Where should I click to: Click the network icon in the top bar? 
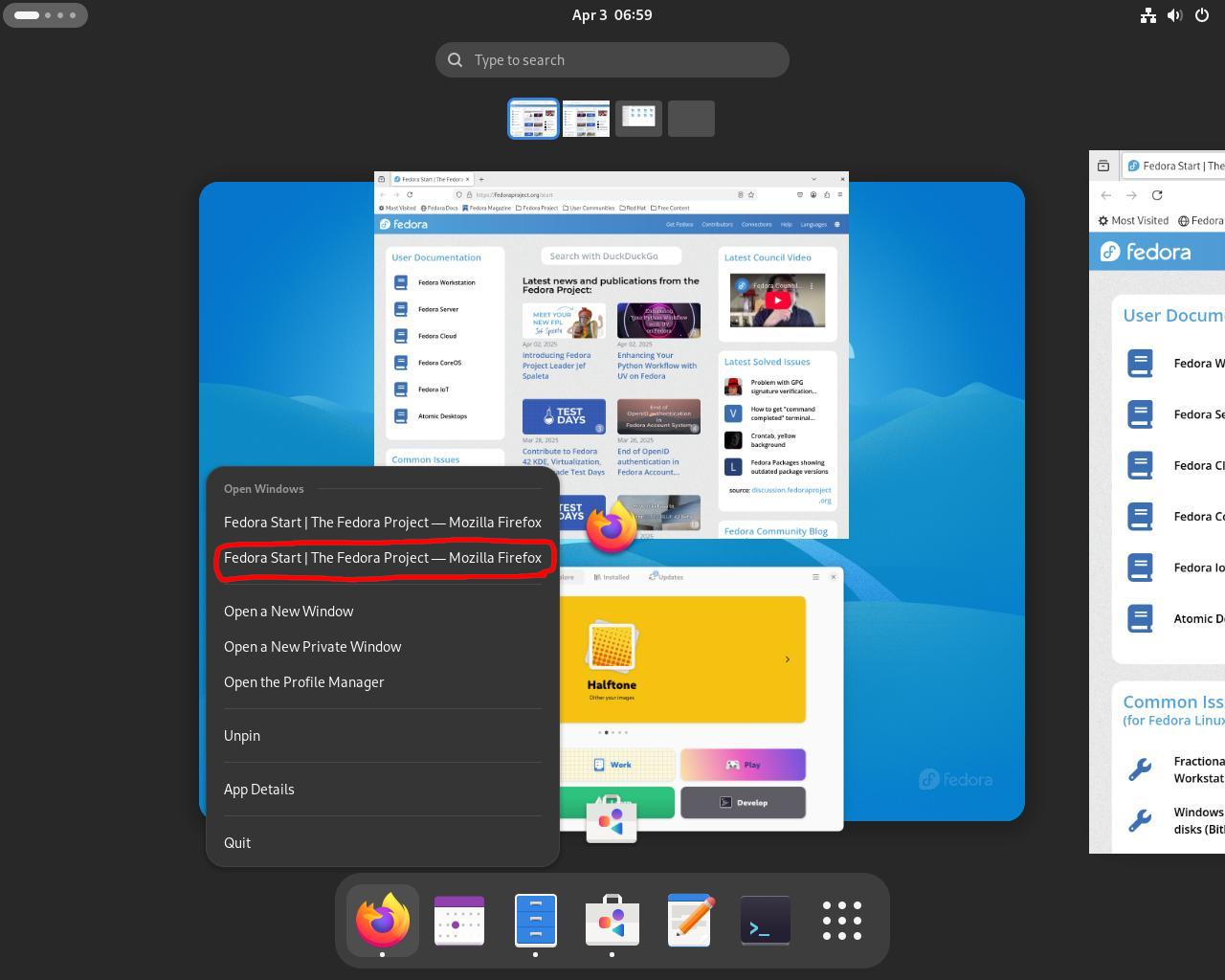pos(1148,15)
